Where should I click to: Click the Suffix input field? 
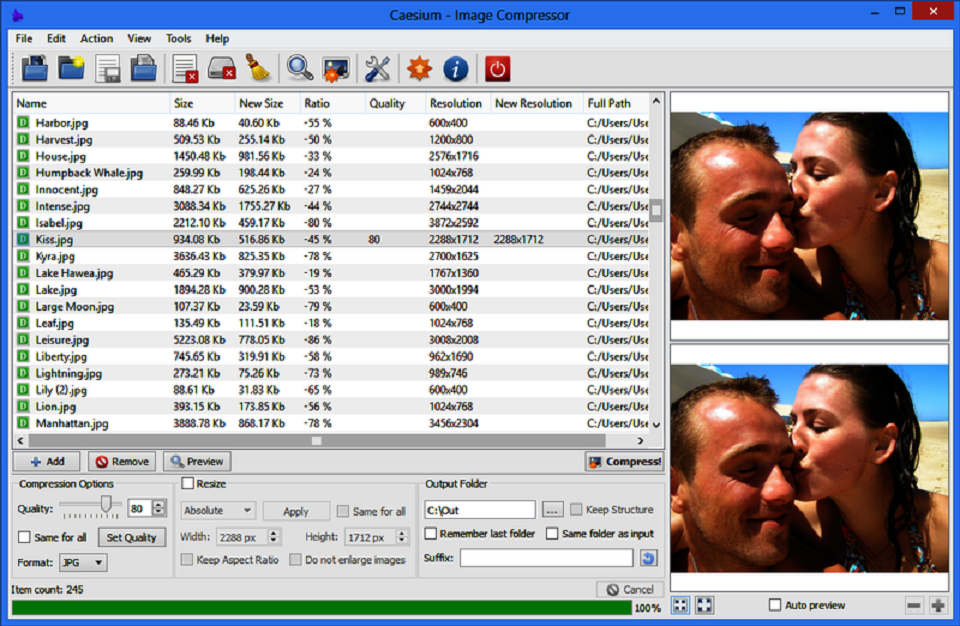[546, 557]
